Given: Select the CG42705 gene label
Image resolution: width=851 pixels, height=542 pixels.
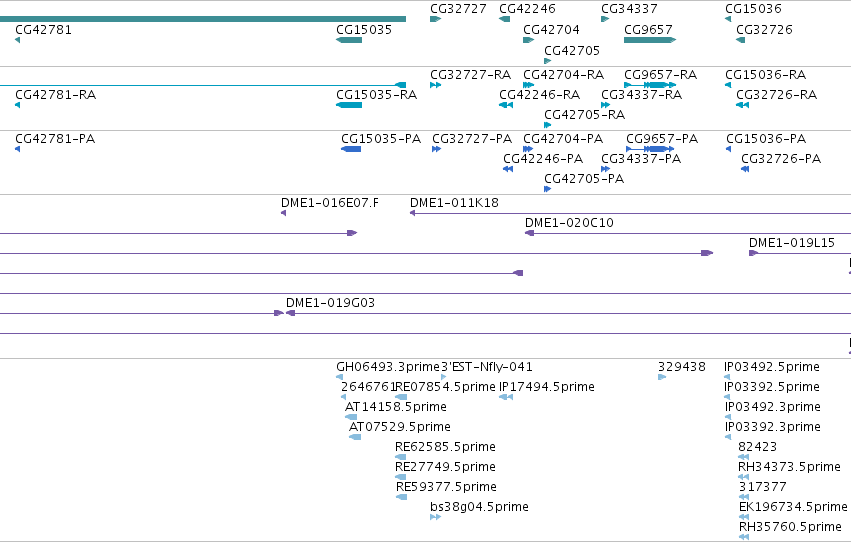Looking at the screenshot, I should pyautogui.click(x=572, y=50).
